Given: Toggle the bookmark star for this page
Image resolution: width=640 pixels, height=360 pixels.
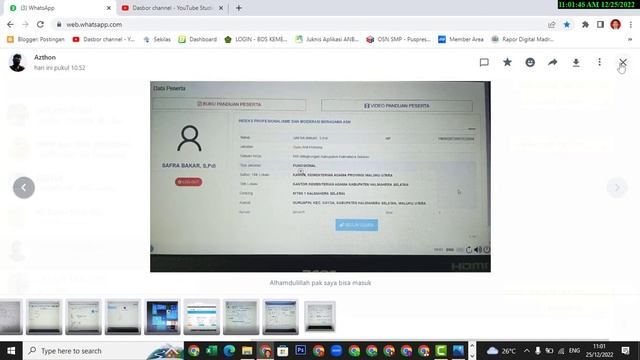Looking at the screenshot, I should pyautogui.click(x=567, y=24).
